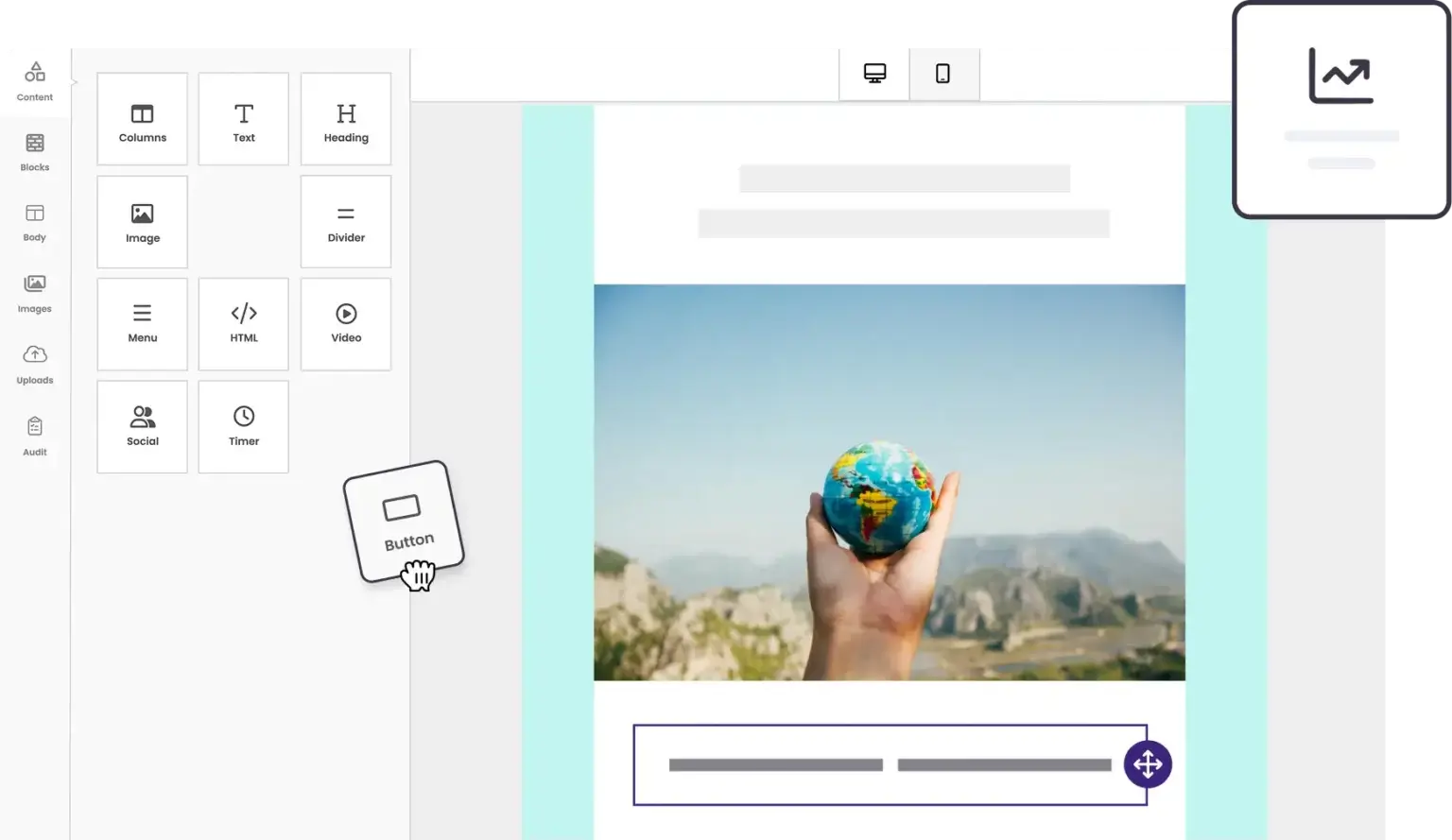Pick the Social content block
This screenshot has height=840, width=1452.
pyautogui.click(x=142, y=427)
